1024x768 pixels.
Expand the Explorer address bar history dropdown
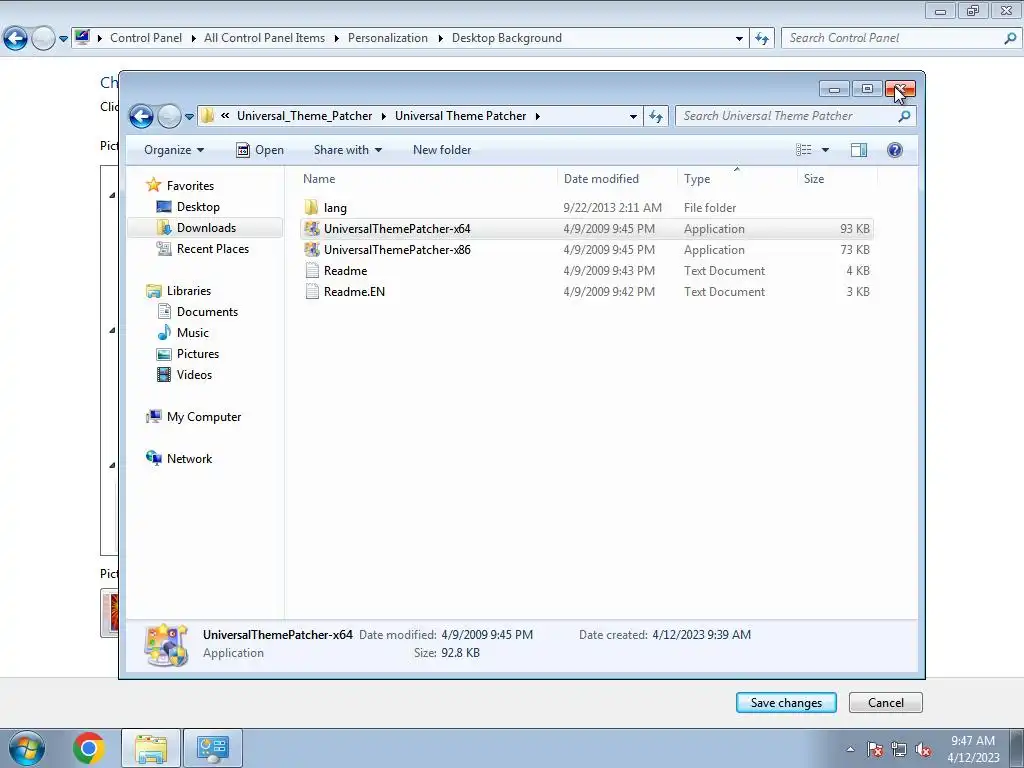tap(633, 116)
